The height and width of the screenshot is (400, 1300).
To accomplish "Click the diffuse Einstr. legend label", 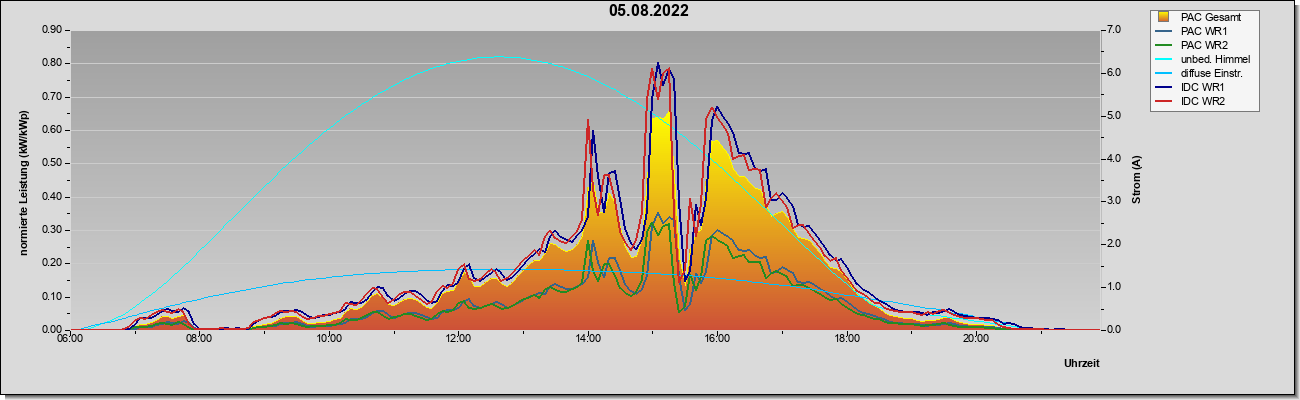I will click(x=1213, y=73).
